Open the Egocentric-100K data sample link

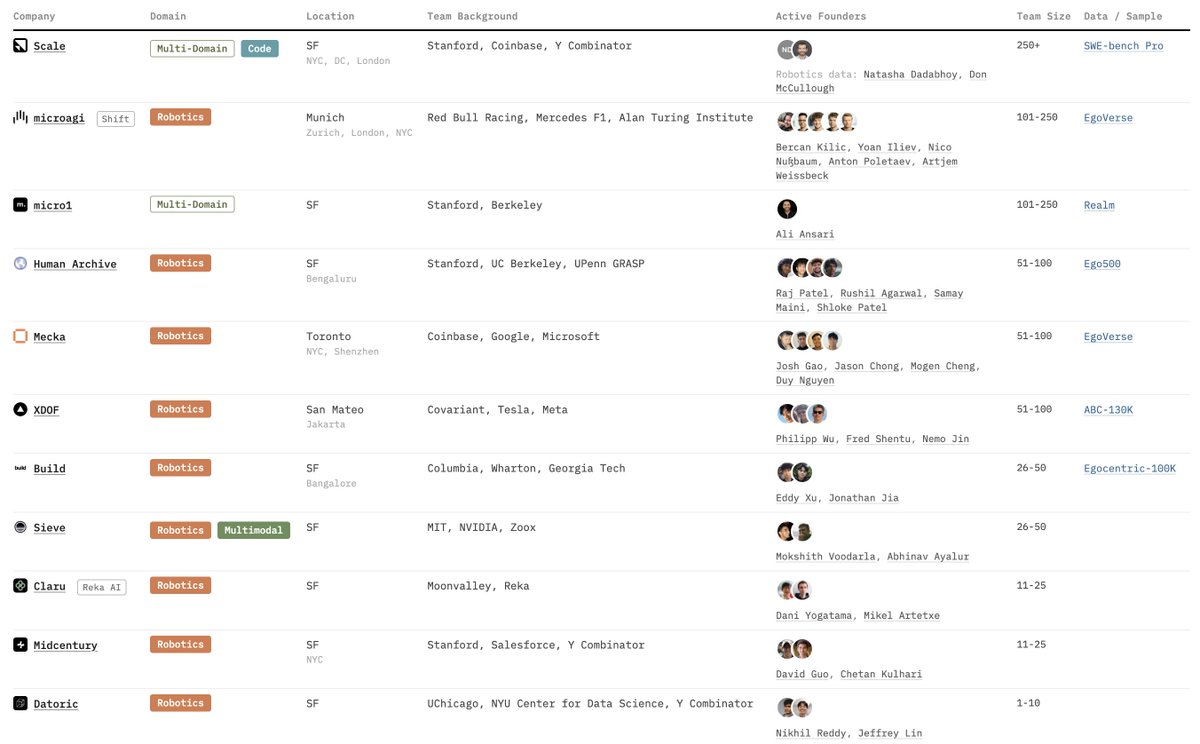tap(1130, 469)
